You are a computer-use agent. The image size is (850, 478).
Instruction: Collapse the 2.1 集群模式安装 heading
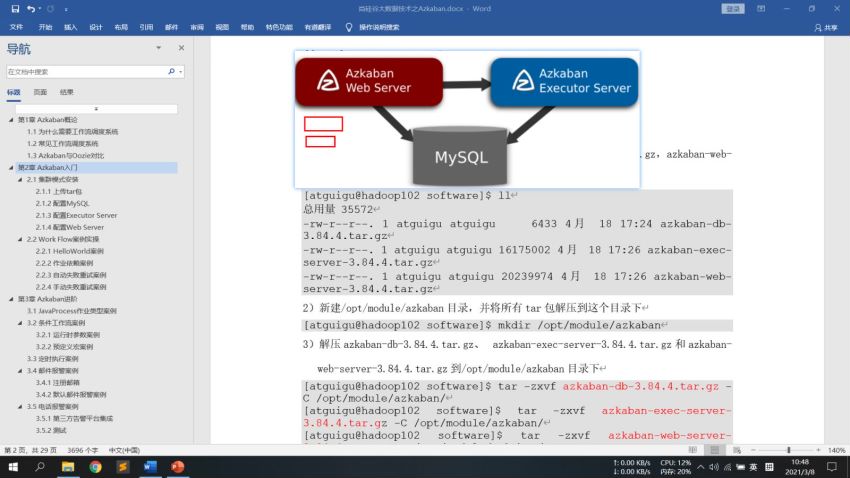[20, 179]
